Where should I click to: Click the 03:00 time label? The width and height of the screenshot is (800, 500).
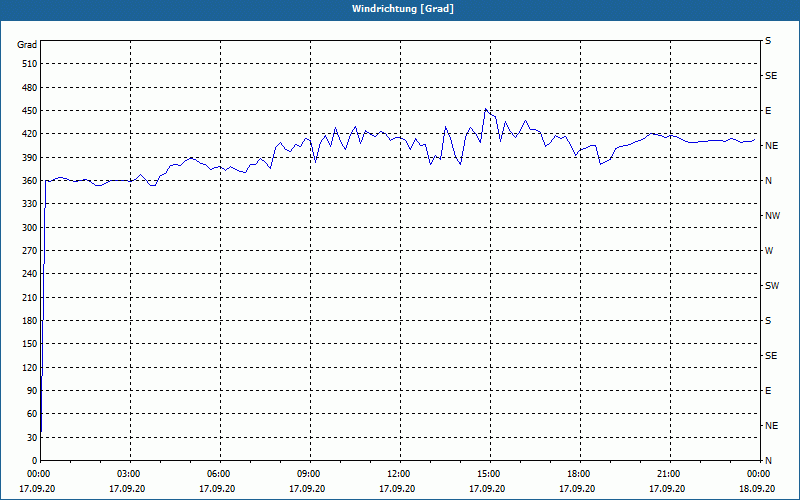[131, 474]
